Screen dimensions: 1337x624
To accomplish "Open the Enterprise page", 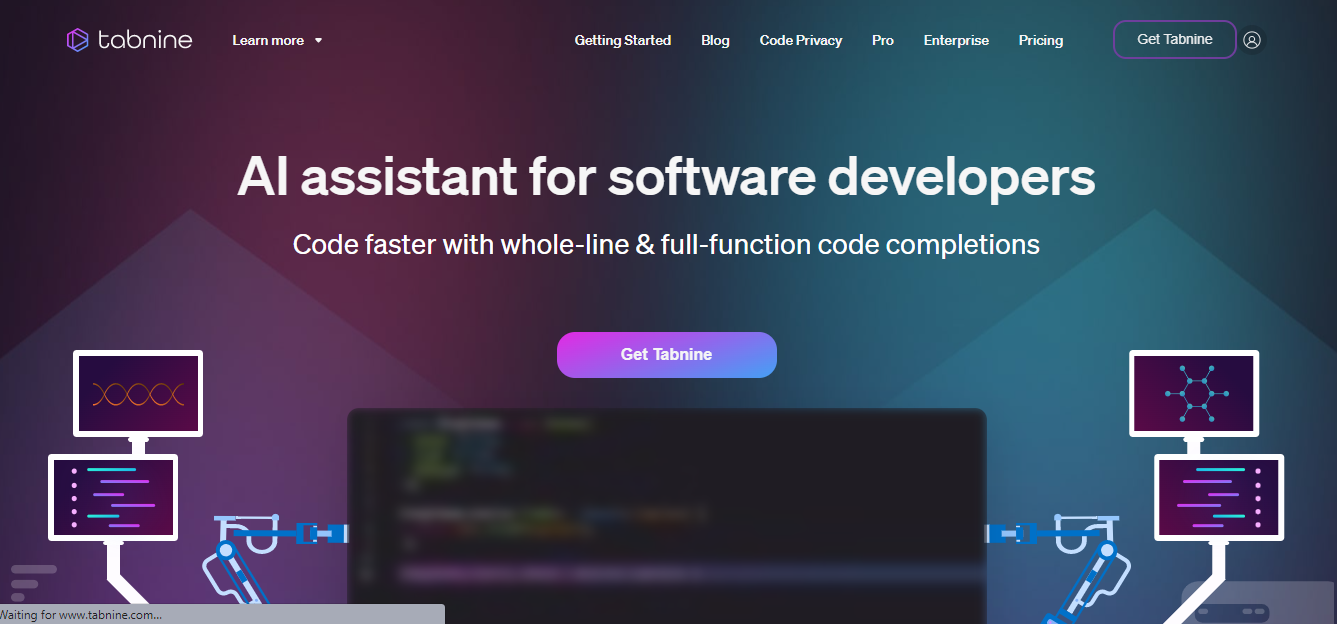I will (956, 40).
